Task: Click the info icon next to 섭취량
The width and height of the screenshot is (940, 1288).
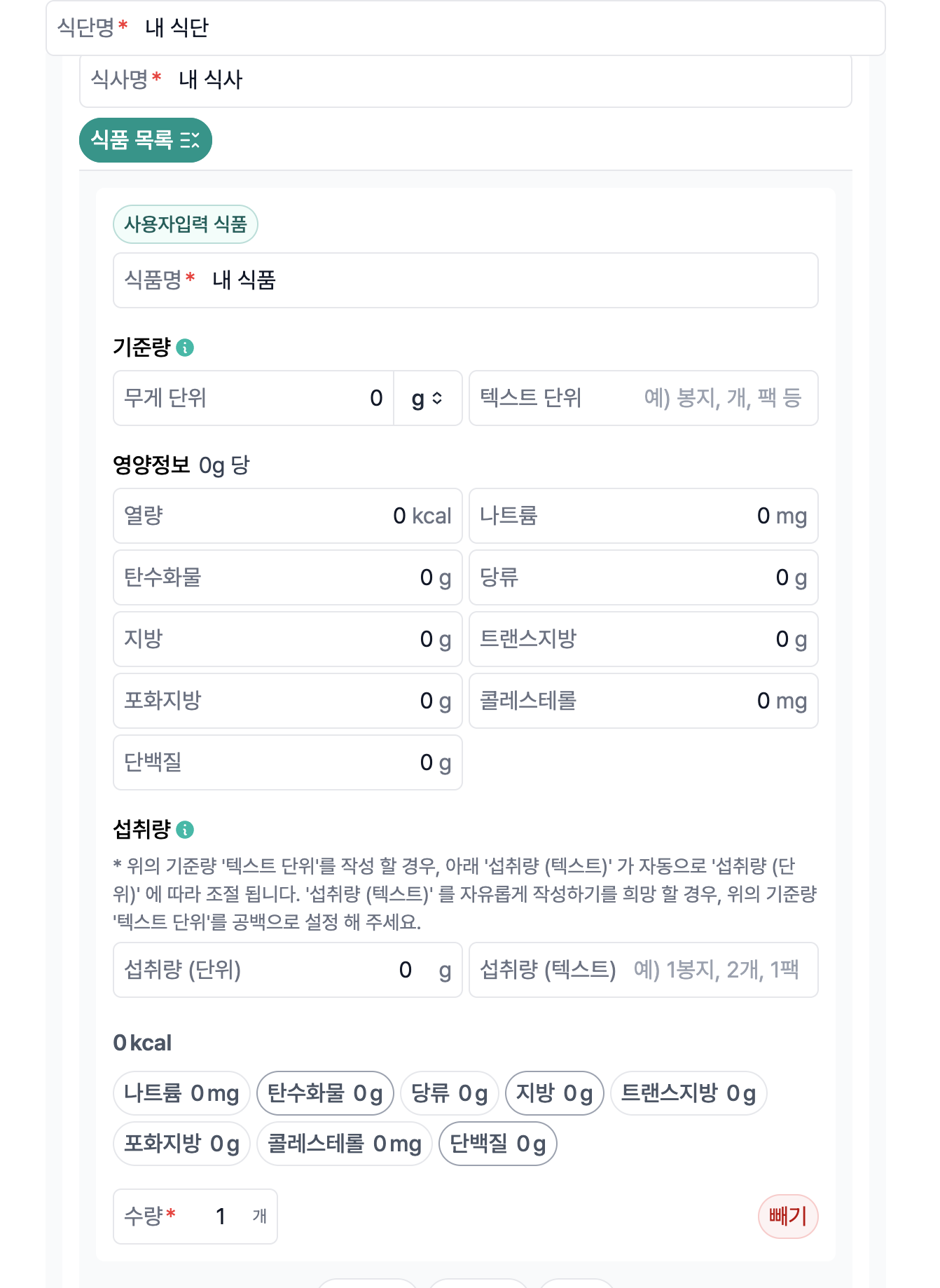Action: (185, 830)
